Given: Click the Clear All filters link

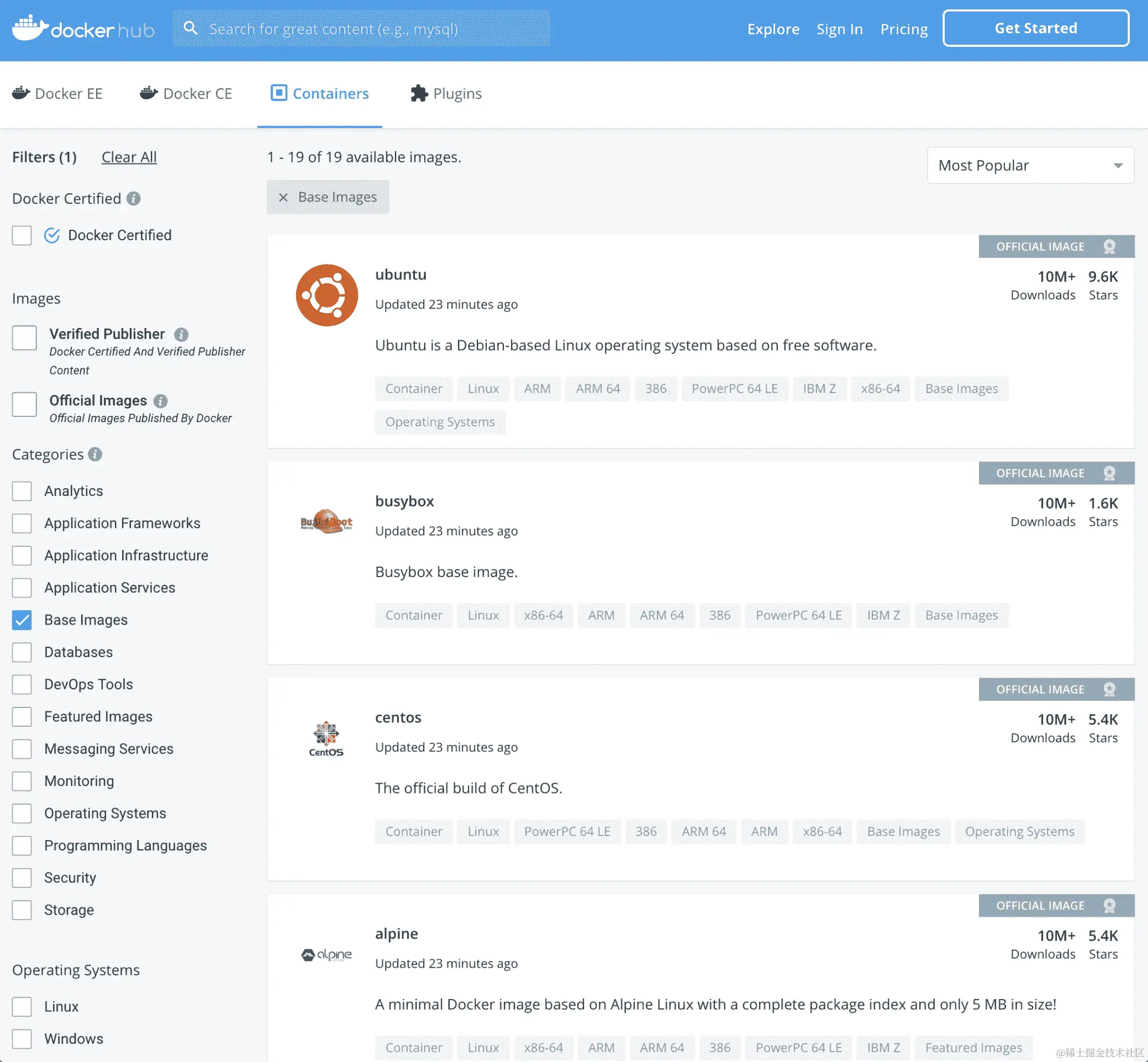Looking at the screenshot, I should click(129, 157).
